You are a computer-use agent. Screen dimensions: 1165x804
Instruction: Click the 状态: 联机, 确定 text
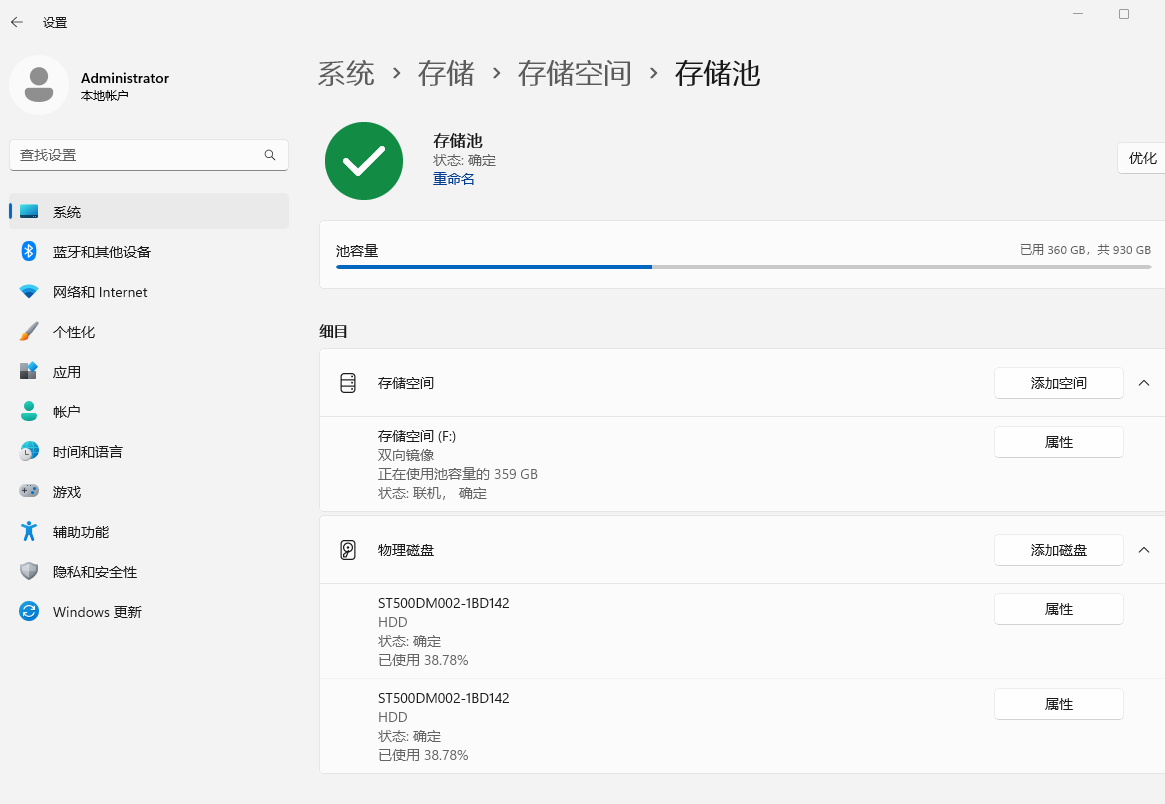[x=432, y=493]
